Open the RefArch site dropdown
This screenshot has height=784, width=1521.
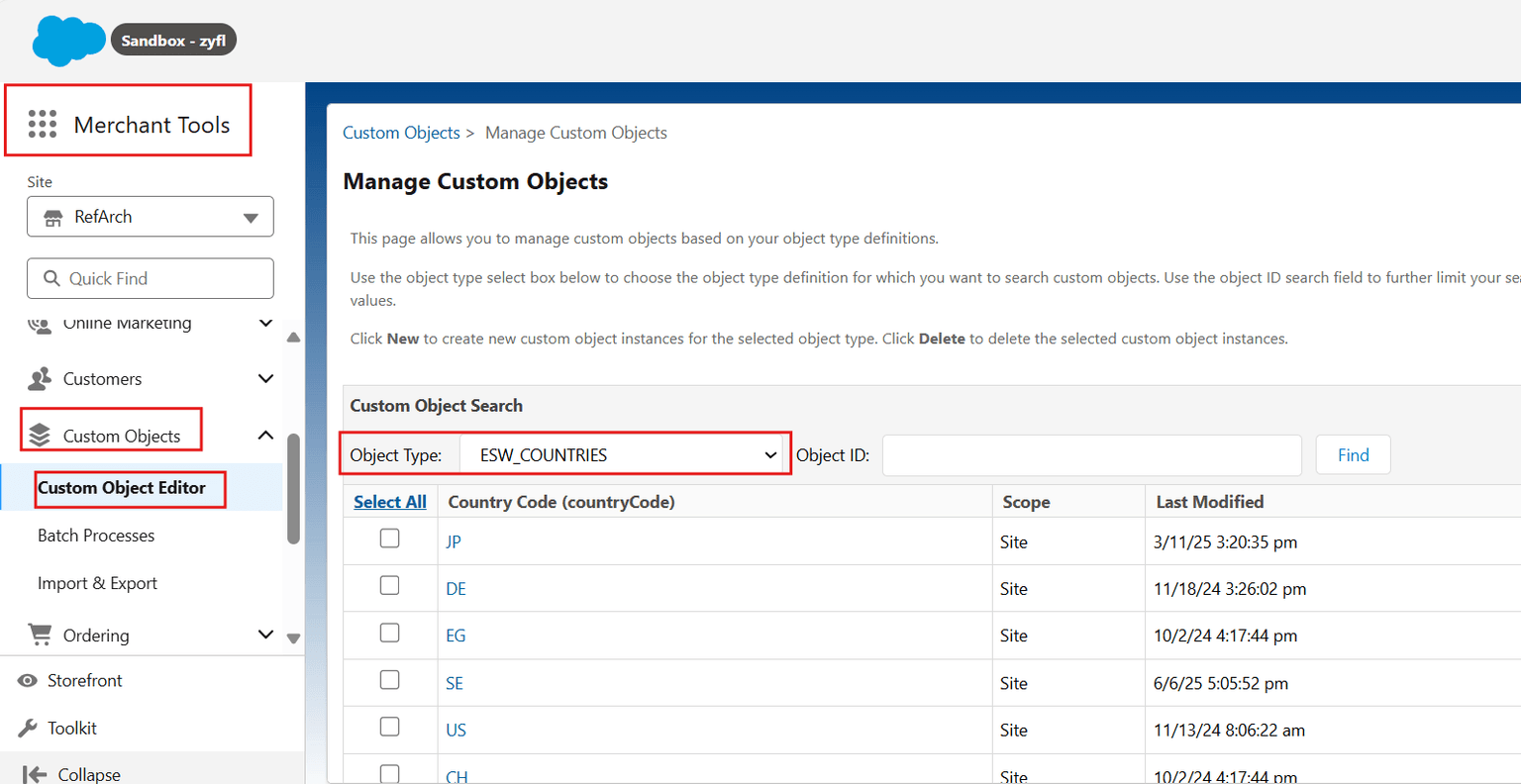[151, 217]
